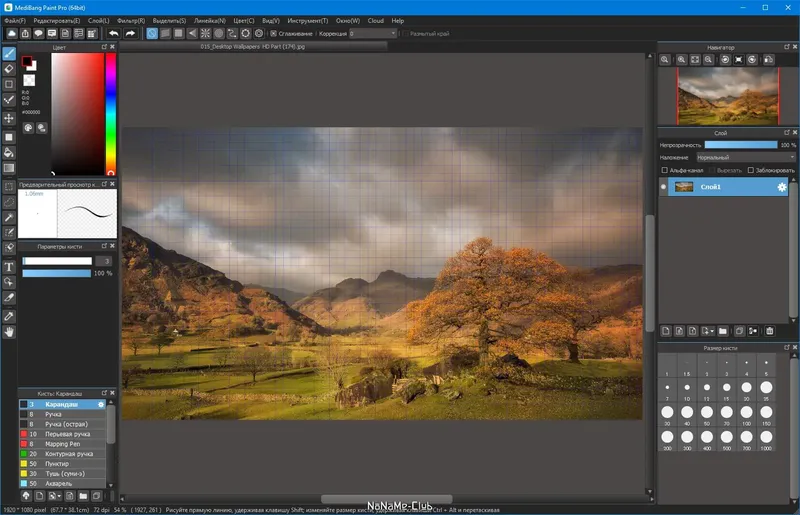Click the red saturation color square
This screenshot has height=515, width=800.
point(78,114)
